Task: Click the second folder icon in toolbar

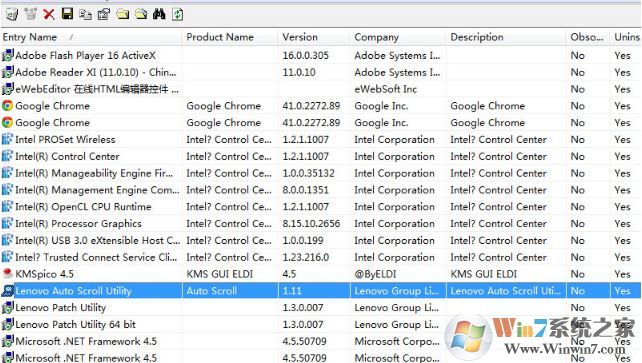Action: (x=141, y=14)
